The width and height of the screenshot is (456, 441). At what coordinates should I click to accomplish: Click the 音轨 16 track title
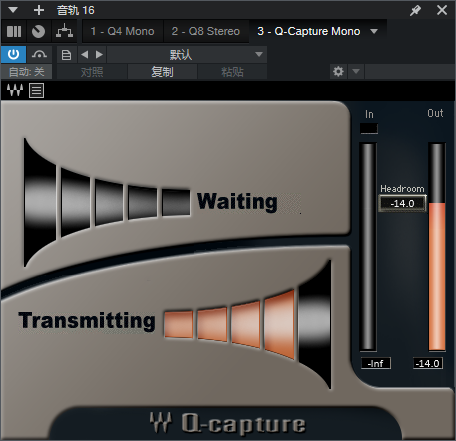[x=76, y=10]
